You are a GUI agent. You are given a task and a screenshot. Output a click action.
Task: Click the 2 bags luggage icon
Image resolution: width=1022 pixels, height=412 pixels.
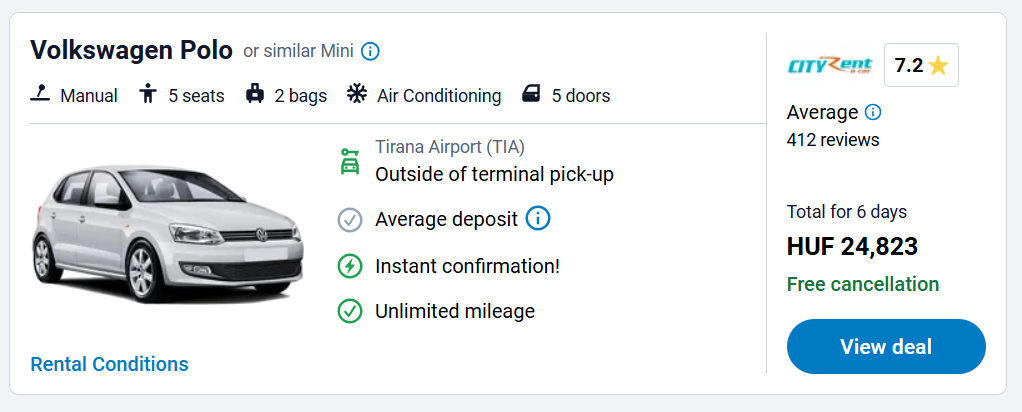[x=255, y=95]
